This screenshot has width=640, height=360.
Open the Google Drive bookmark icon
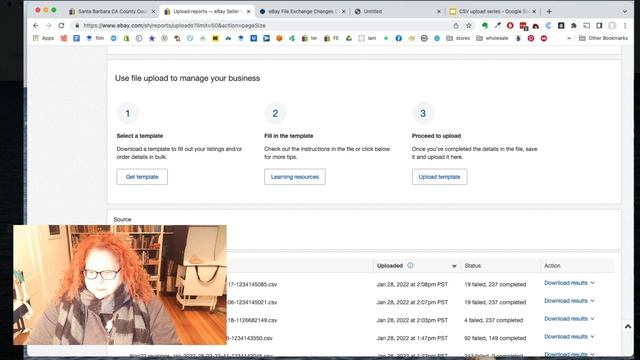click(349, 38)
